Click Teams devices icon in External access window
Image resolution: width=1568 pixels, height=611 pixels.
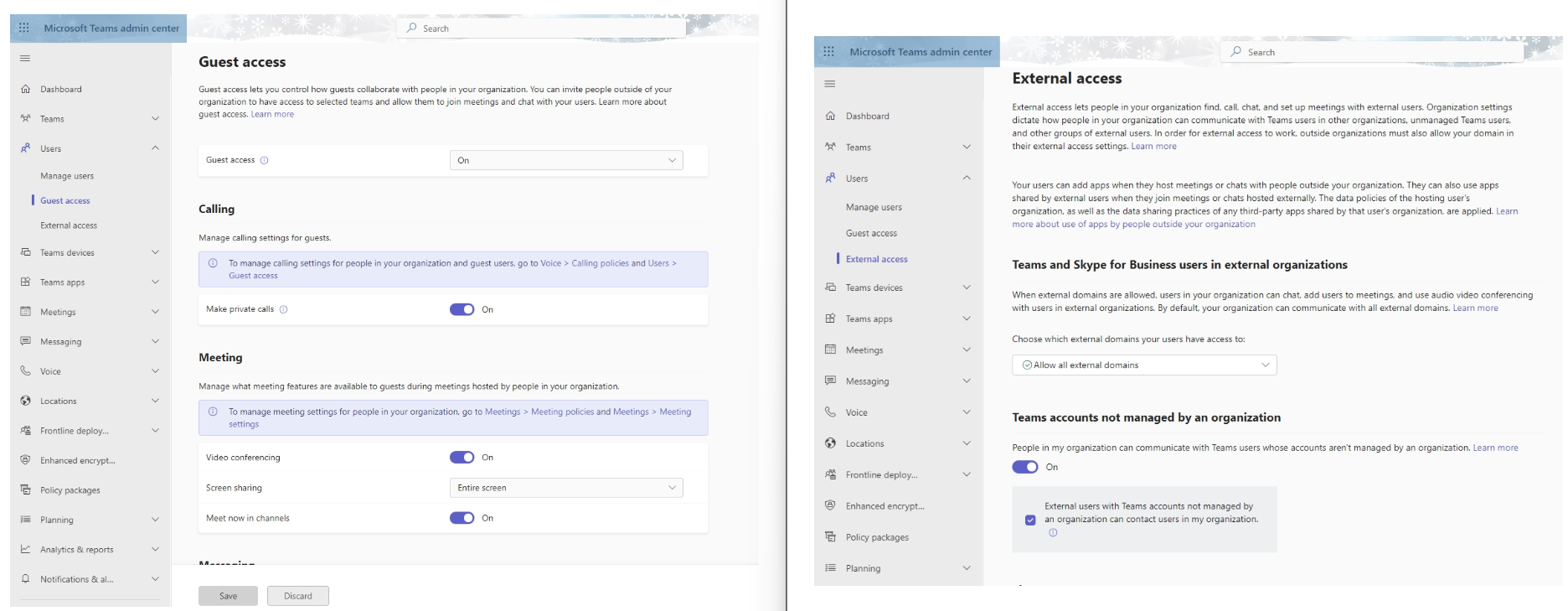[830, 287]
